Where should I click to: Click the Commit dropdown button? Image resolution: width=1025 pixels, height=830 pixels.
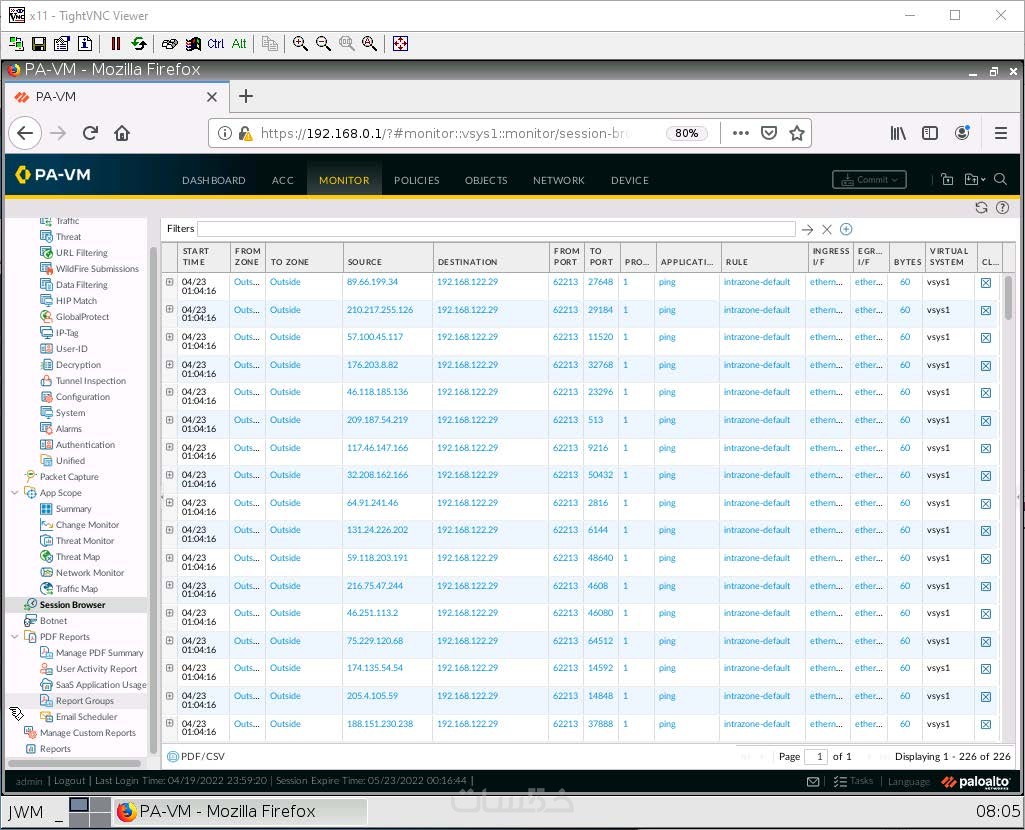[x=869, y=180]
